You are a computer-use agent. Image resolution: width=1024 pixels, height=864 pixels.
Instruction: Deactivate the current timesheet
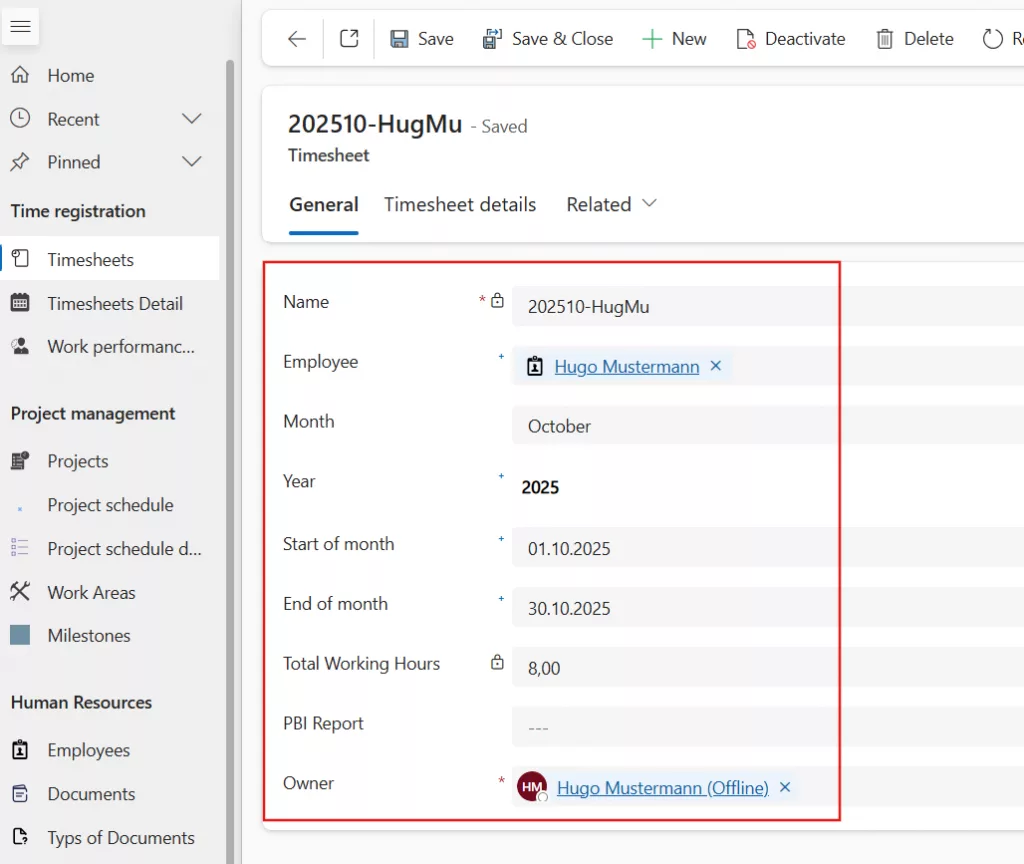[x=790, y=39]
